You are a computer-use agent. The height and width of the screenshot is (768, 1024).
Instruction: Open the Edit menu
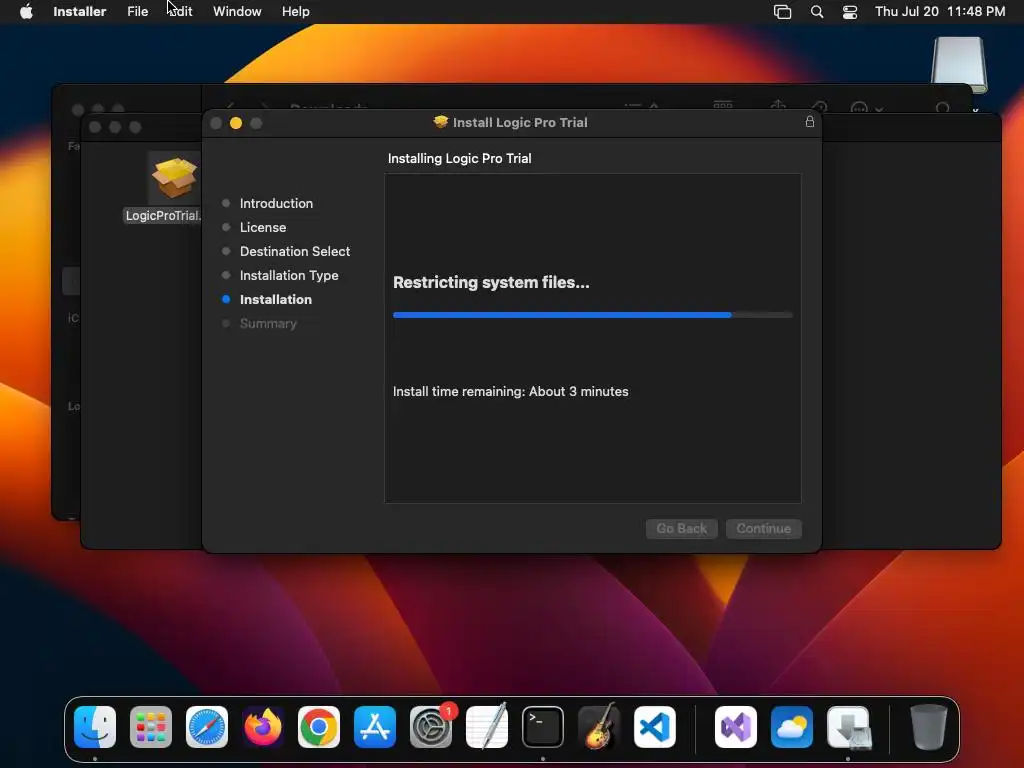[180, 11]
